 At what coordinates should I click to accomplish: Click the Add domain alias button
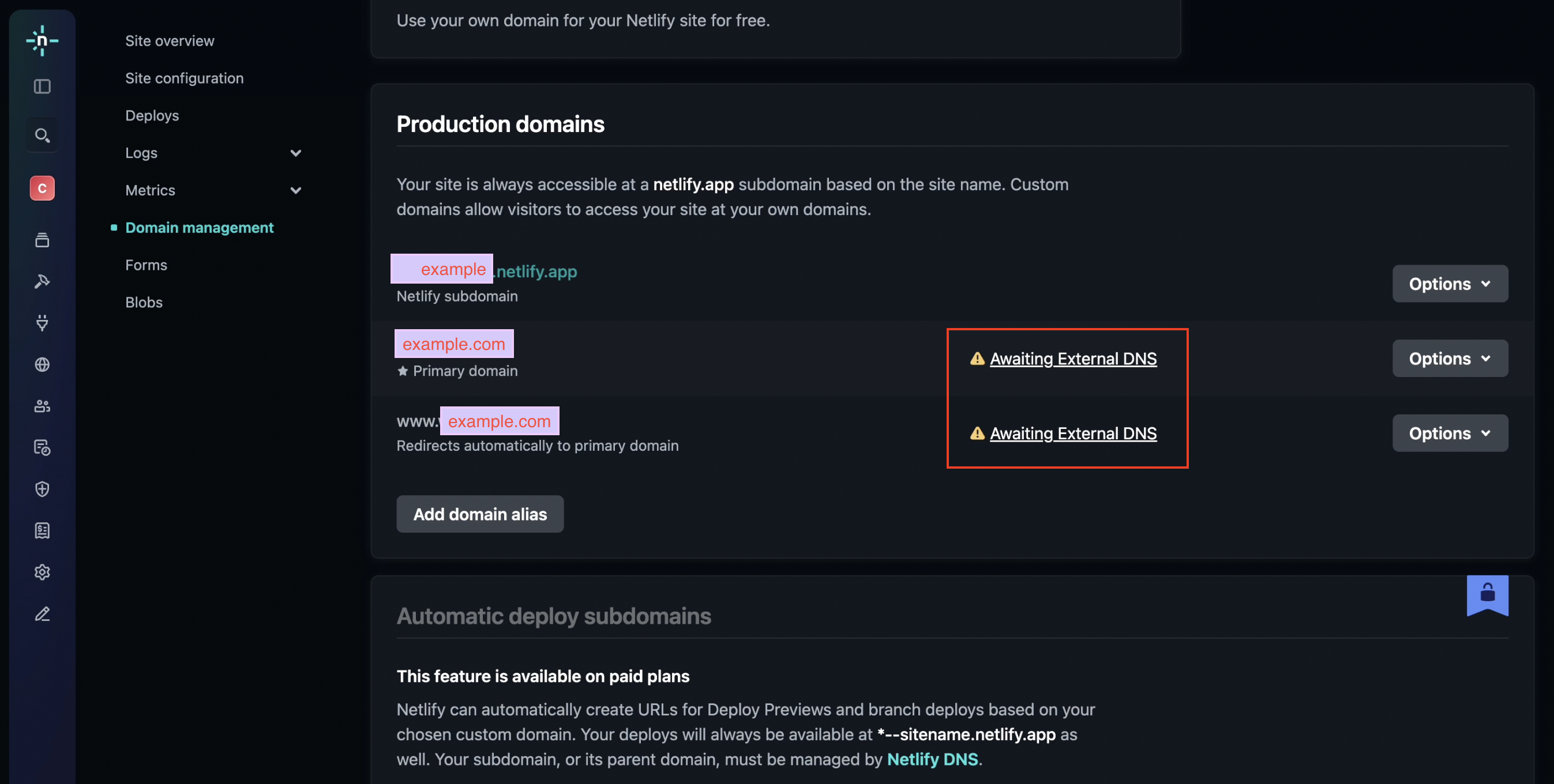pos(479,514)
